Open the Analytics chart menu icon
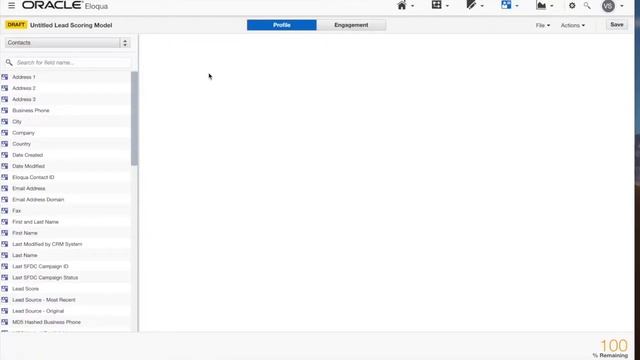The width and height of the screenshot is (640, 360). (541, 5)
